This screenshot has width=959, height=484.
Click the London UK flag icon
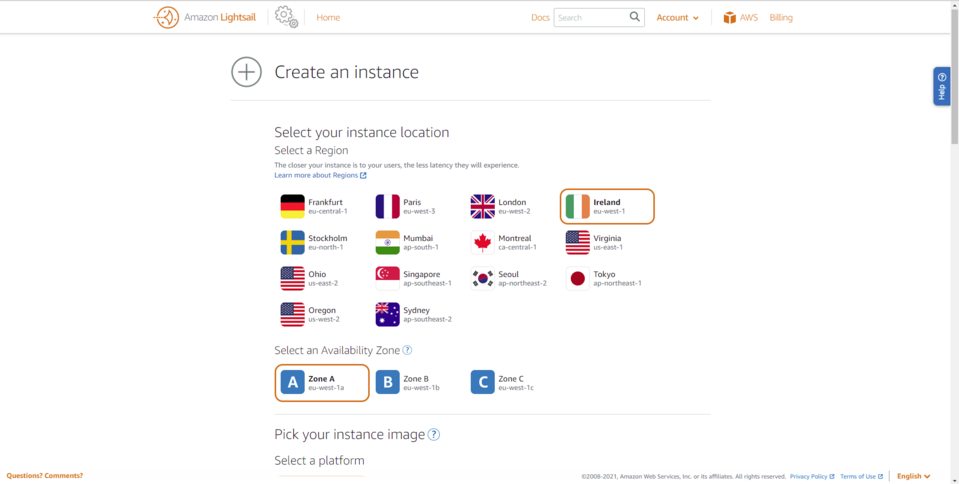[483, 207]
